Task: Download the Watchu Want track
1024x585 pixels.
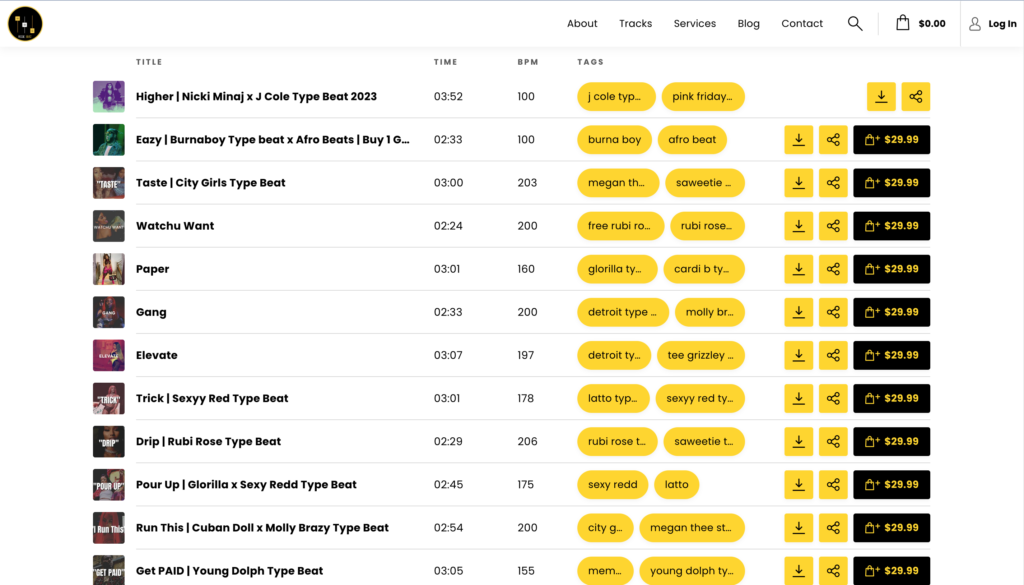Action: (799, 226)
